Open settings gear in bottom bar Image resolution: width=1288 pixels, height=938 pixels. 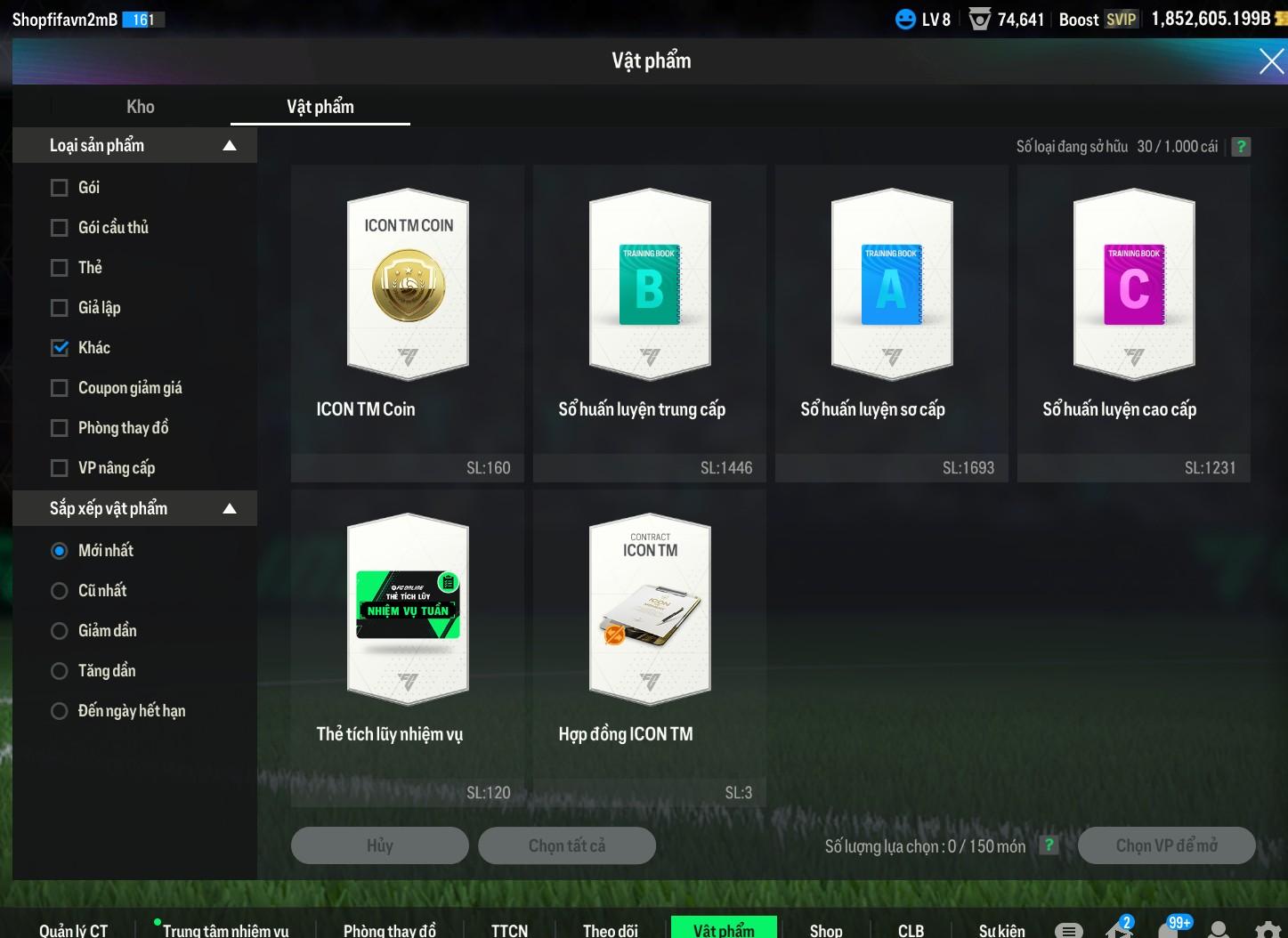pos(1268,930)
